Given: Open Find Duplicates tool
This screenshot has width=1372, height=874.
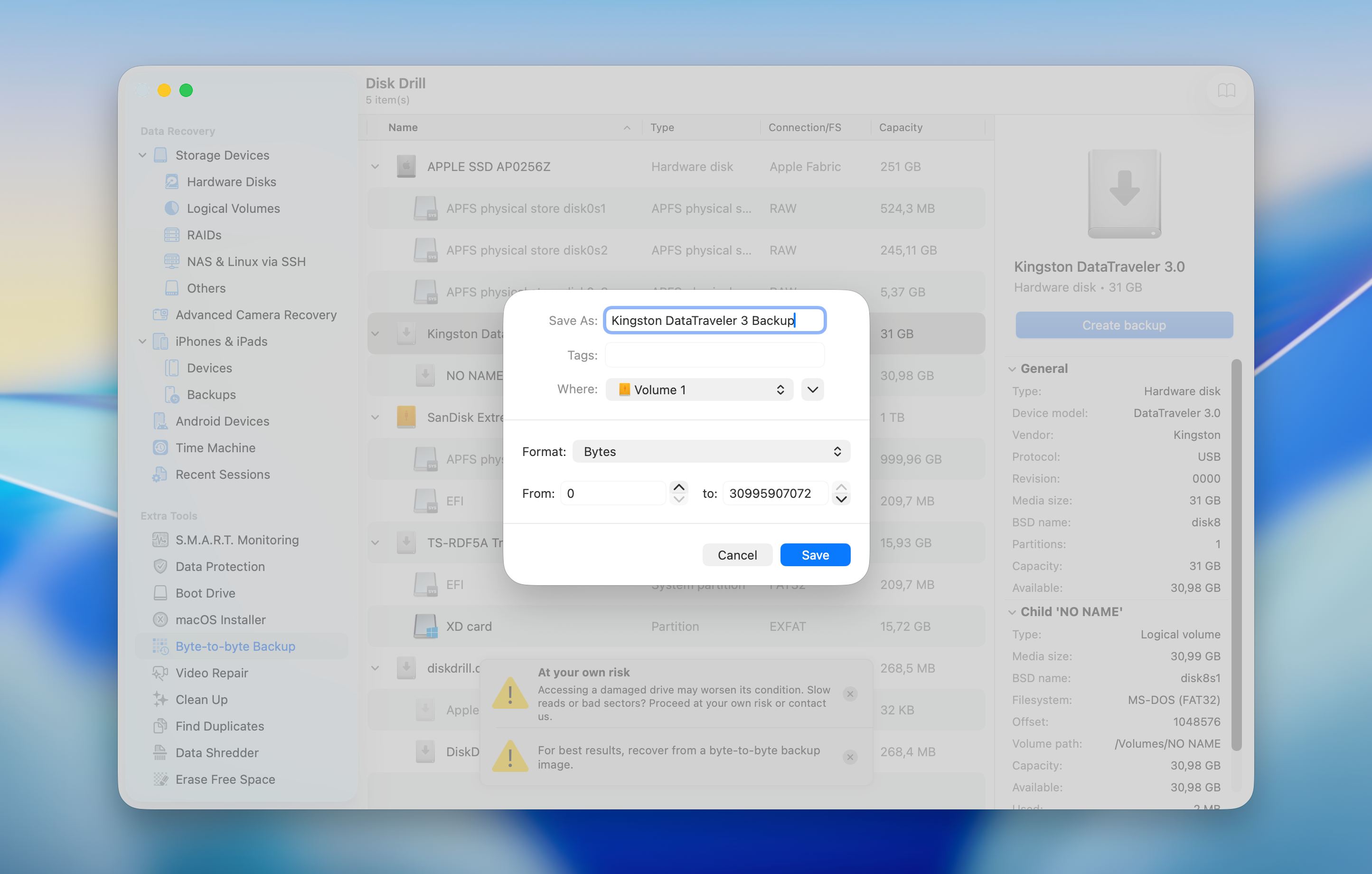Looking at the screenshot, I should (219, 726).
